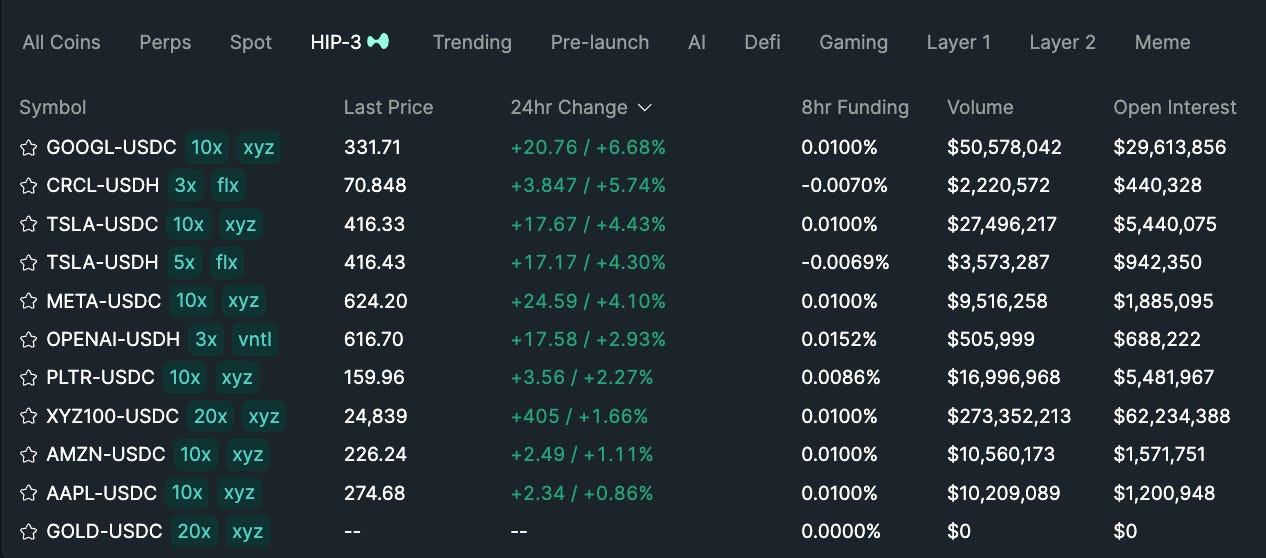The image size is (1266, 558).
Task: Click last price 331.71
Action: click(372, 148)
